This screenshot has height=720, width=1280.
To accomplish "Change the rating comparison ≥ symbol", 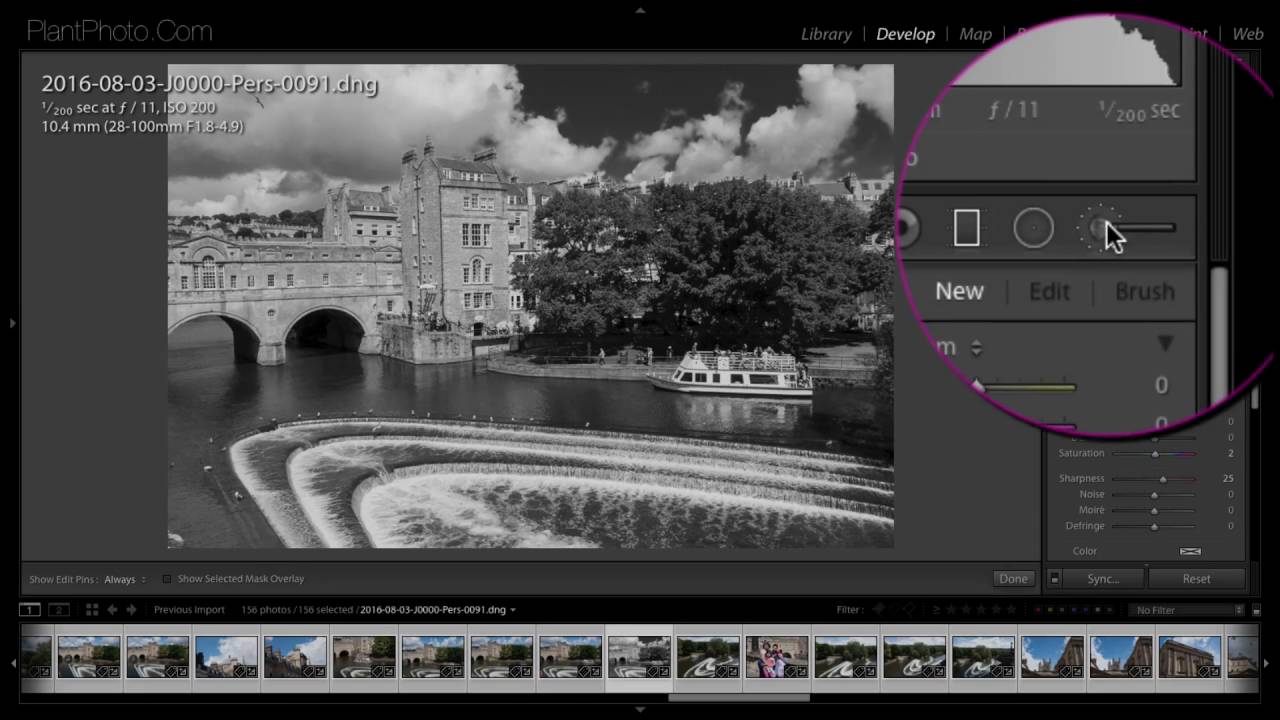I will (x=936, y=610).
